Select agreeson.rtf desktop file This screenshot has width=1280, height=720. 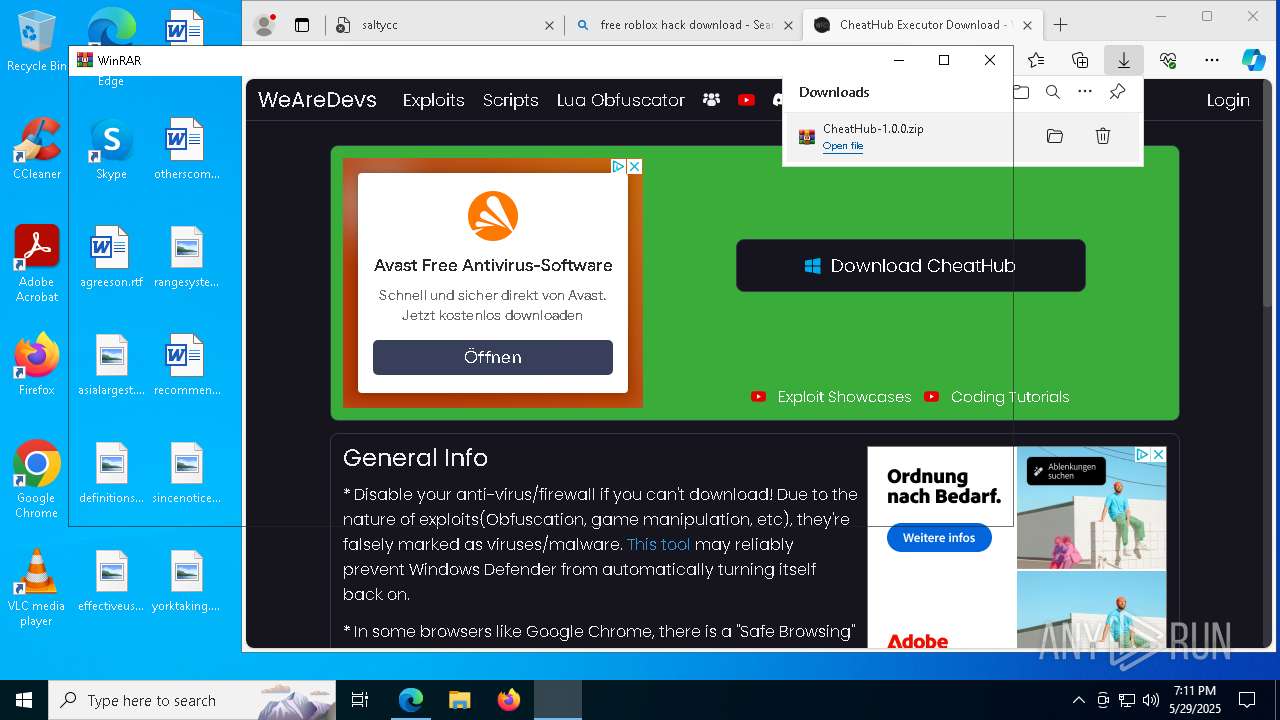pos(111,256)
